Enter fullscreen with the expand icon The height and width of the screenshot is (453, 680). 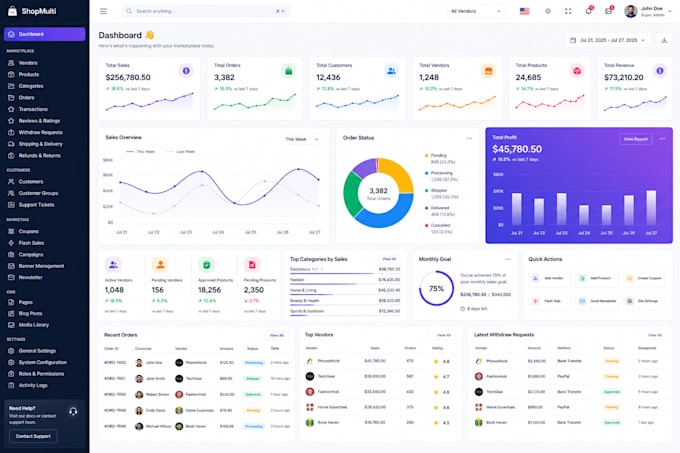(568, 11)
